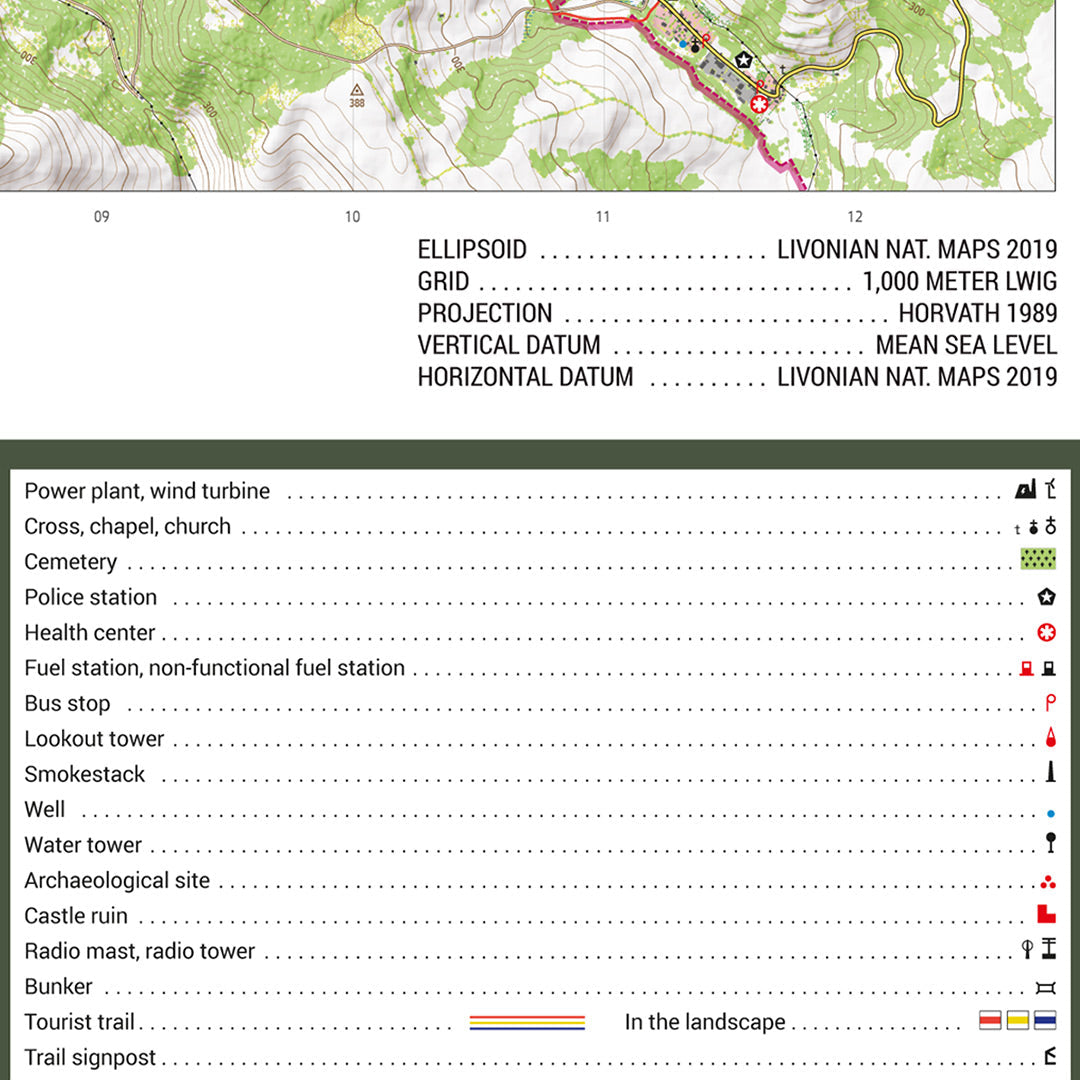Select the green cemetery pattern swatch
The image size is (1080, 1080).
click(1038, 560)
